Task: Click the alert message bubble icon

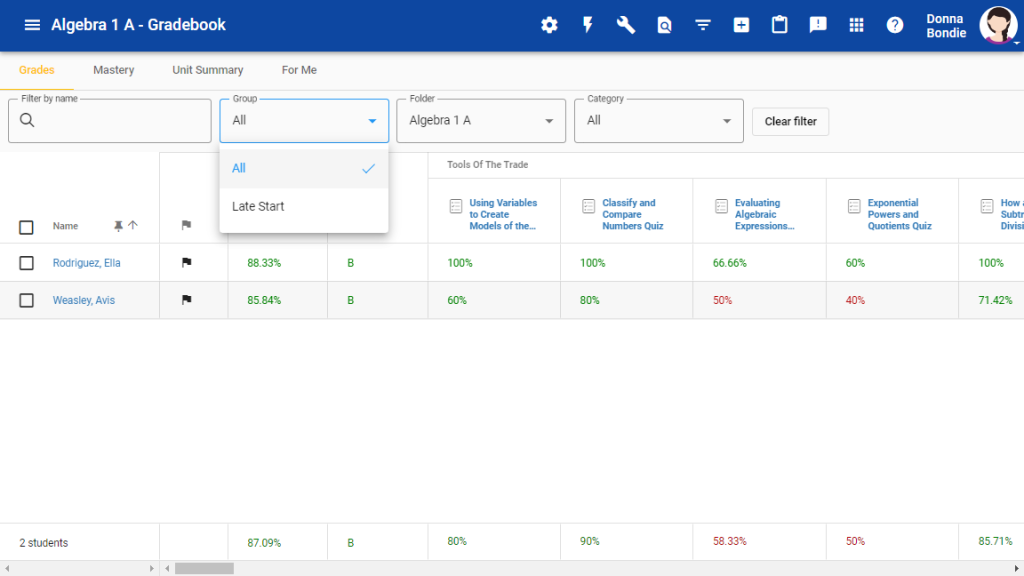Action: pos(818,25)
